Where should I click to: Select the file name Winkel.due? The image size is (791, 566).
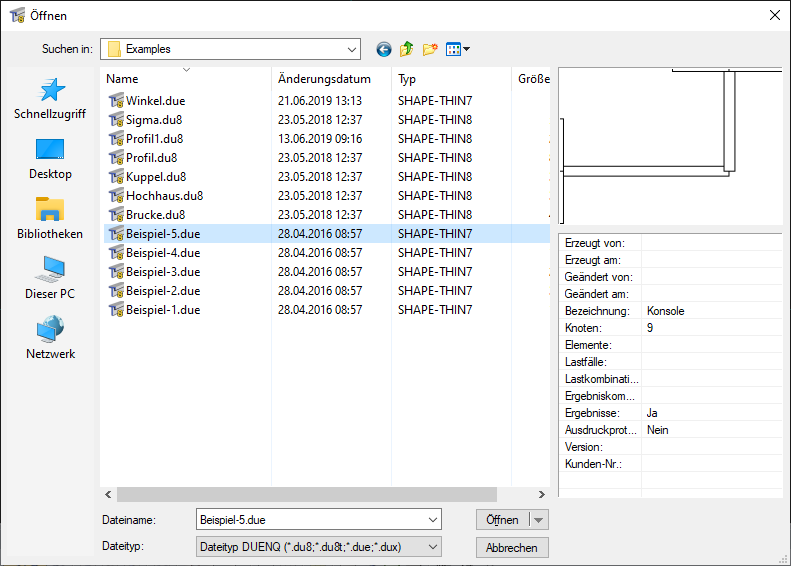tap(155, 101)
